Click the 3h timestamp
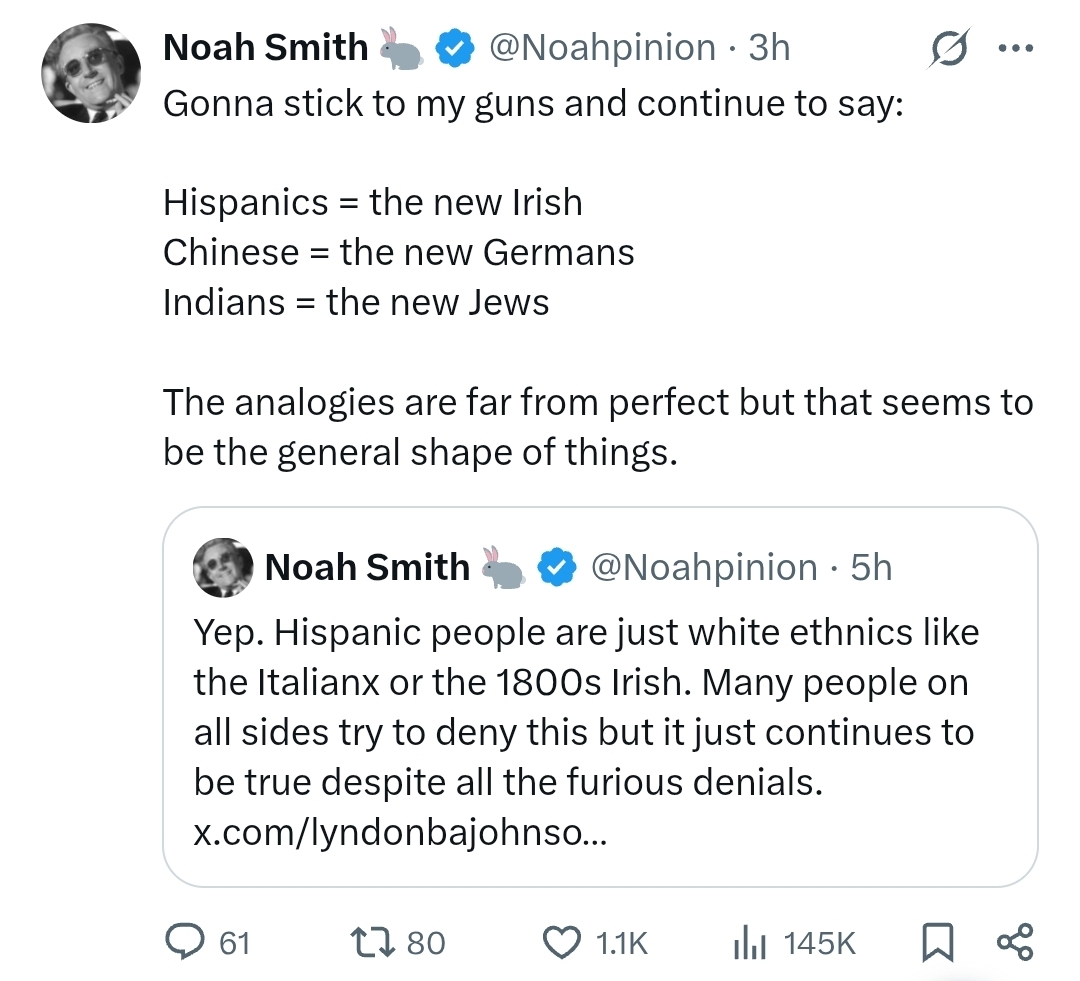Image resolution: width=1080 pixels, height=981 pixels. pyautogui.click(x=769, y=48)
